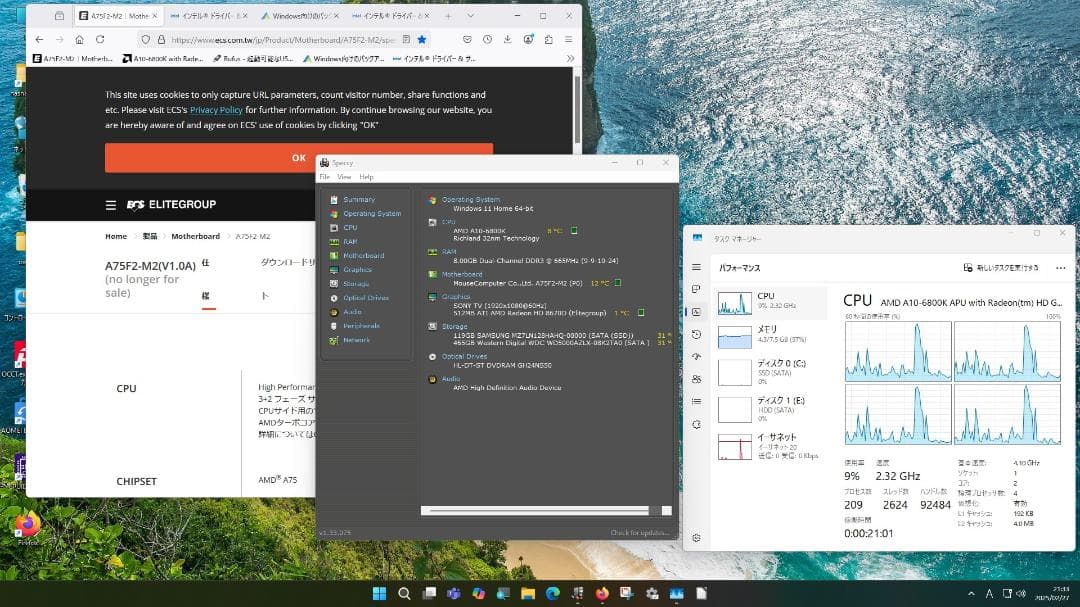Launch Firefox from the taskbar
The width and height of the screenshot is (1080, 607).
pos(601,593)
